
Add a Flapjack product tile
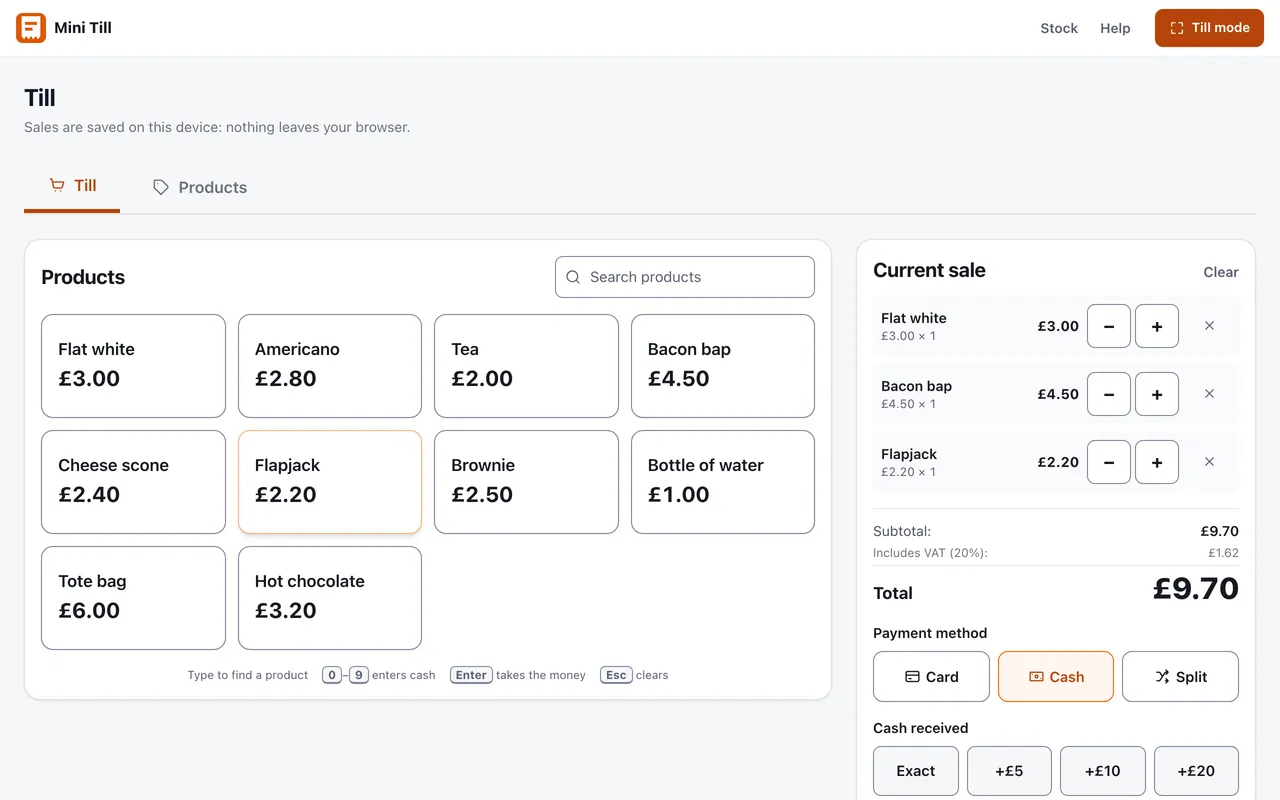point(330,482)
